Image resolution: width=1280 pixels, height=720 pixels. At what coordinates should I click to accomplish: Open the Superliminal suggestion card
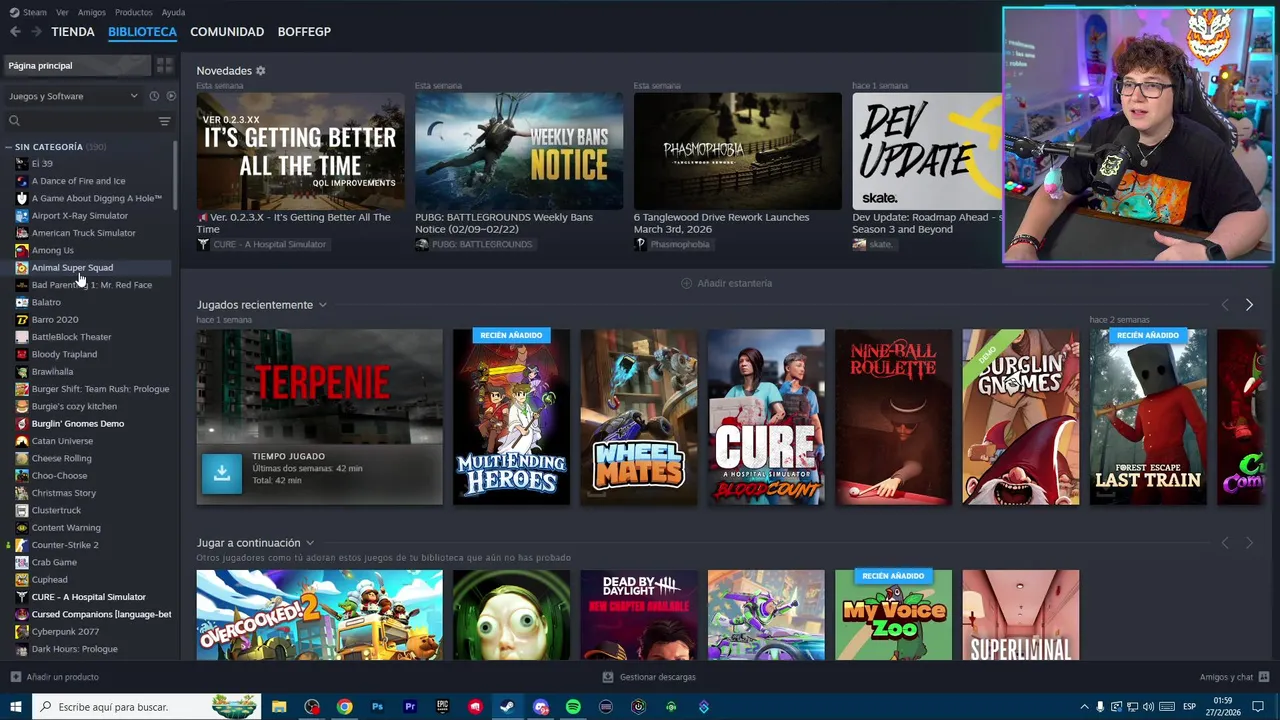coord(1021,615)
